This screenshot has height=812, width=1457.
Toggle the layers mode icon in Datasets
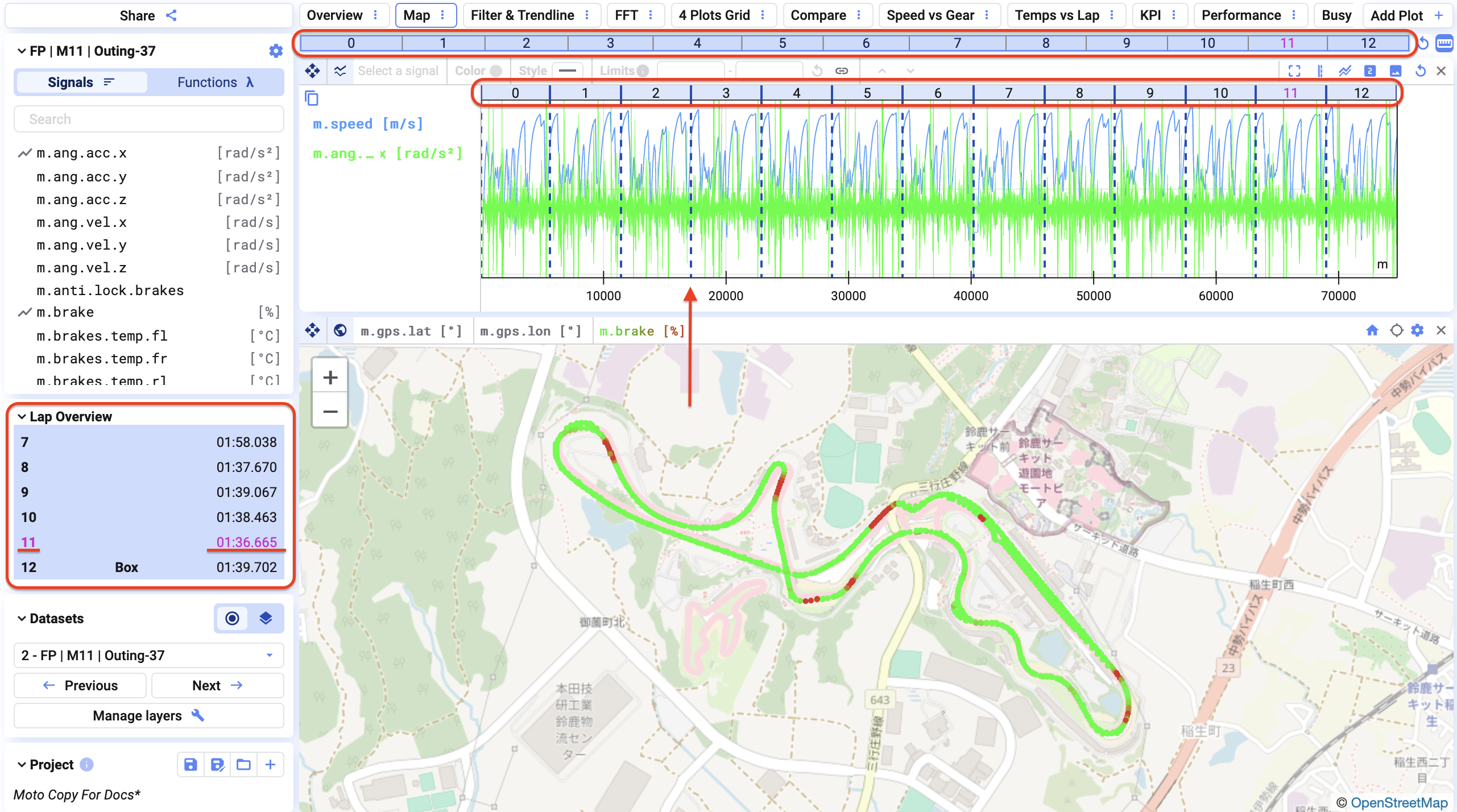pyautogui.click(x=266, y=619)
